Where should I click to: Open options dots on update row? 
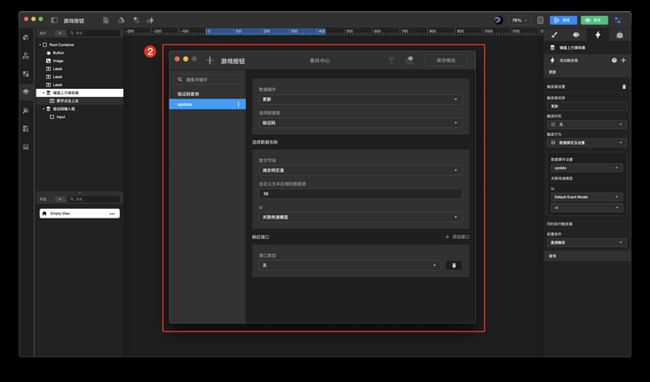(238, 104)
